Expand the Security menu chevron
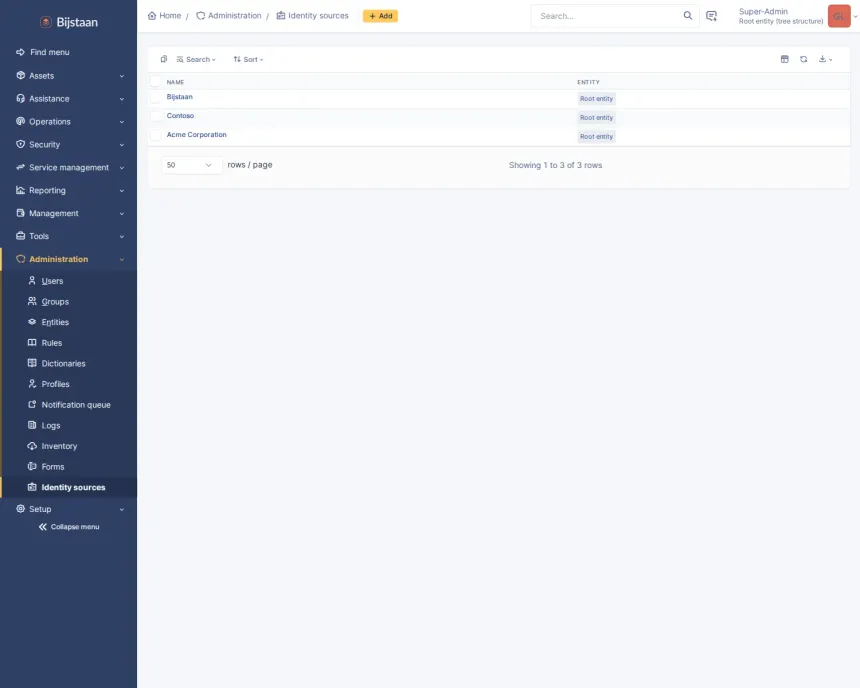 coord(122,145)
